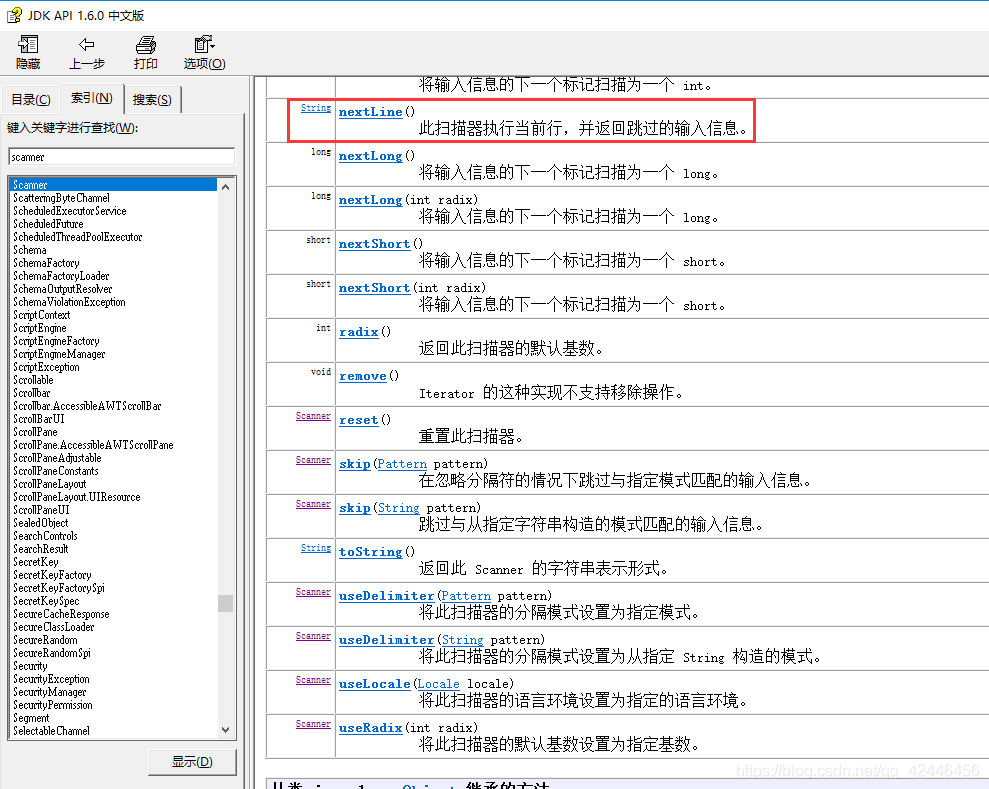Select ScheduledFuture in the index list
The height and width of the screenshot is (789, 989).
click(x=48, y=224)
